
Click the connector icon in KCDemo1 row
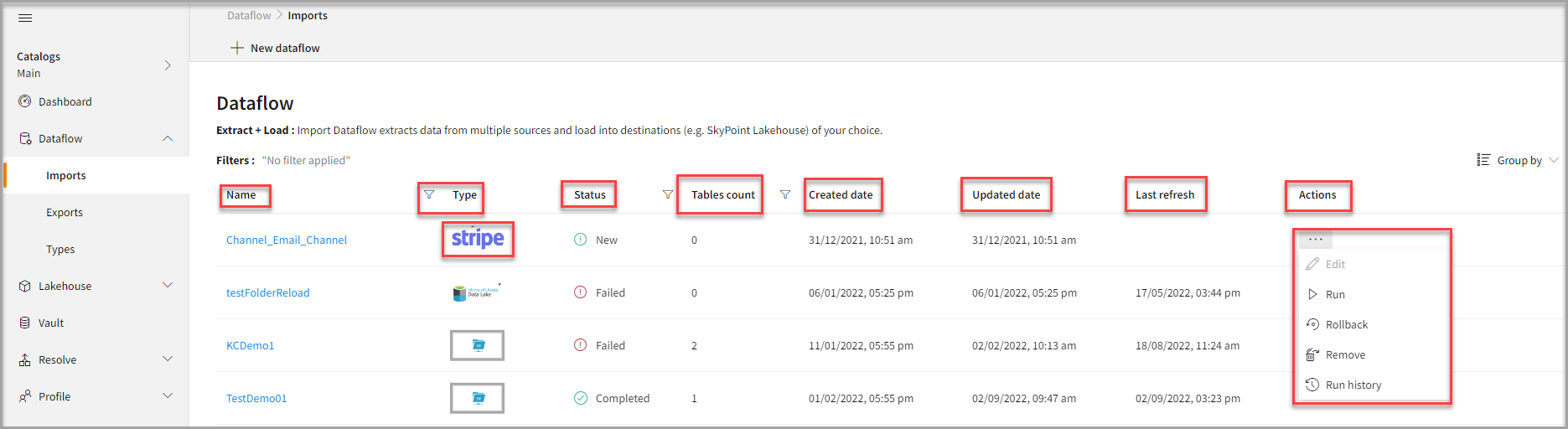pos(478,345)
